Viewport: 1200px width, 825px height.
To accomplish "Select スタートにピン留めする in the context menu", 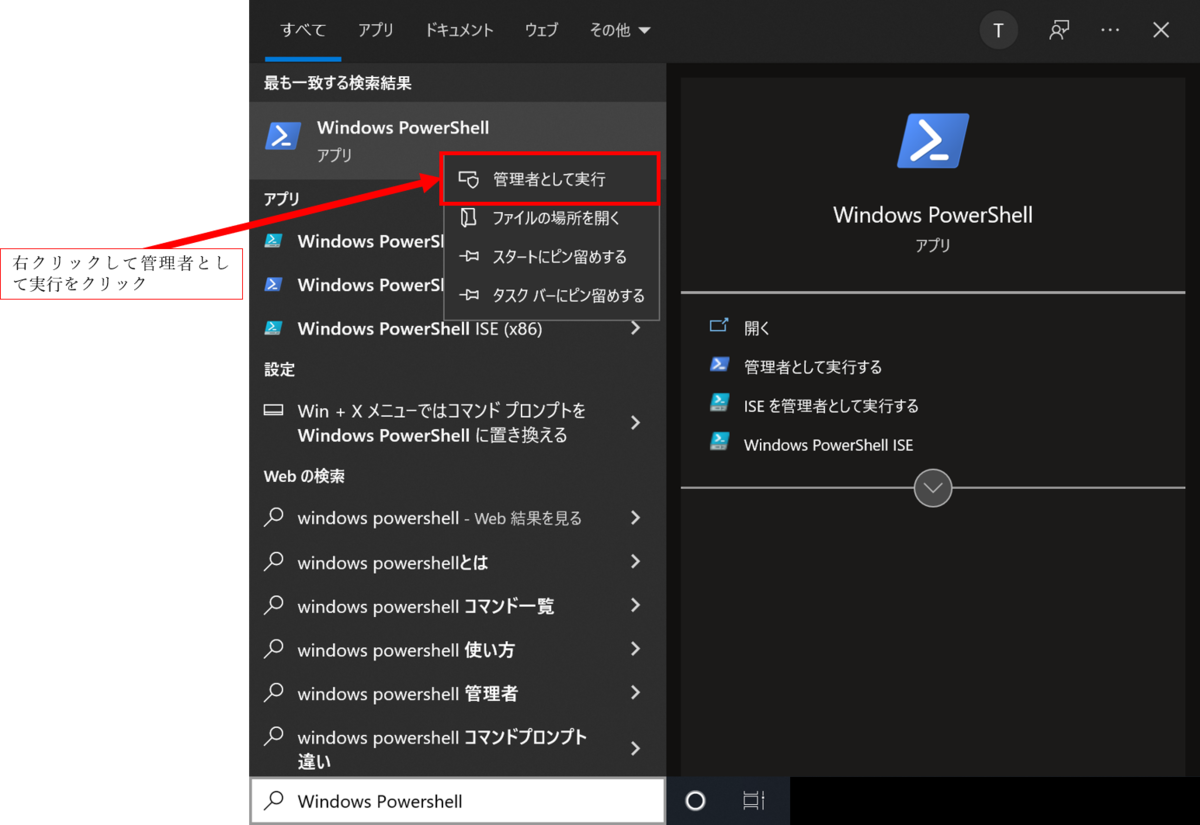I will 551,257.
